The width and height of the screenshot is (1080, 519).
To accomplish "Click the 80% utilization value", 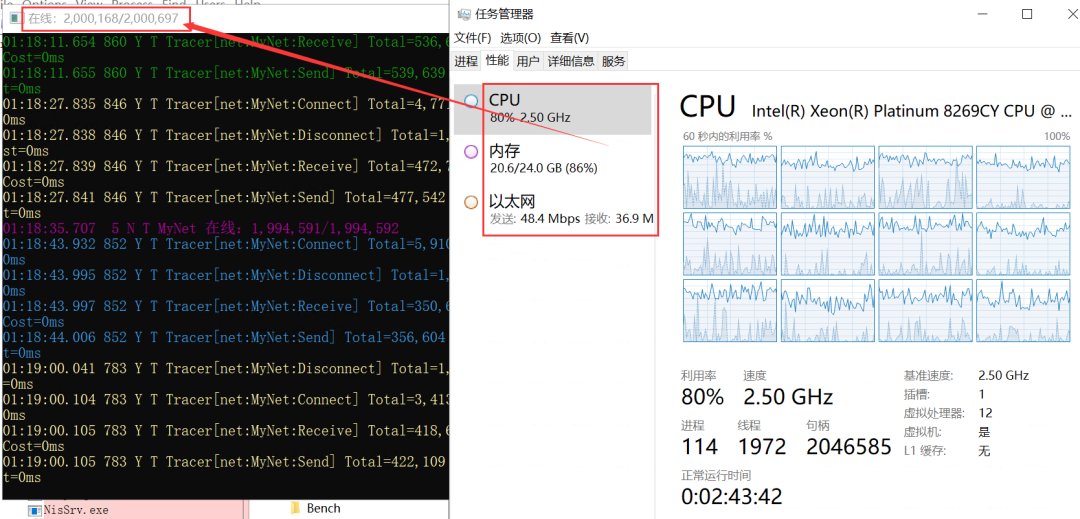I will tap(703, 397).
